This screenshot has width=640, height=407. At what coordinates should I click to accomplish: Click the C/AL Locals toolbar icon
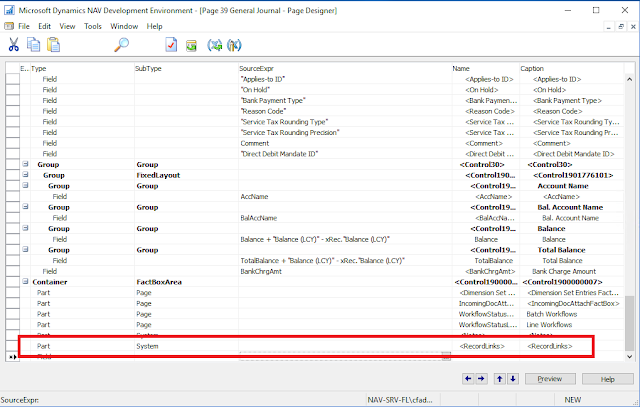point(234,45)
